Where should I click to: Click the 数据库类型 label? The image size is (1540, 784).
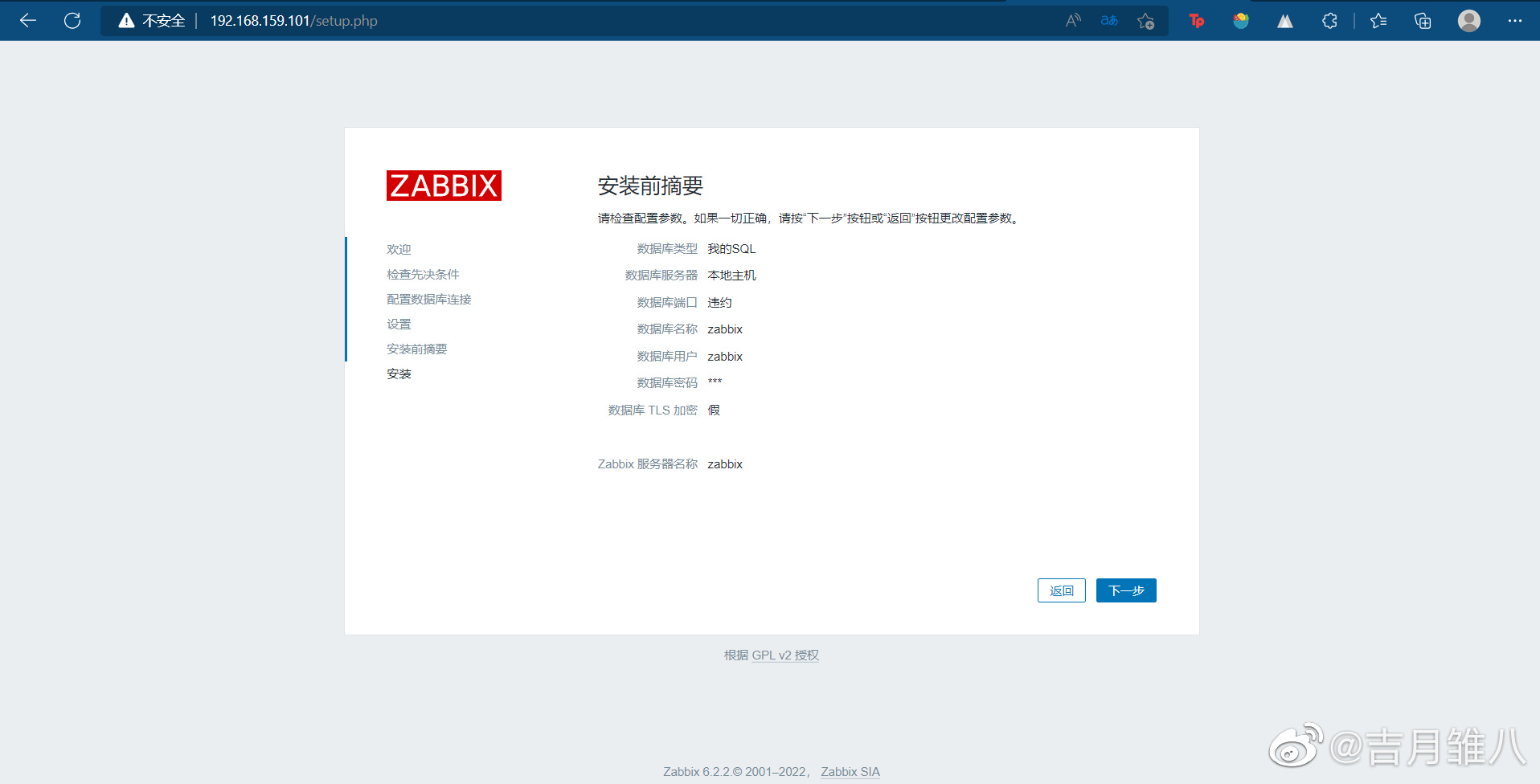point(667,249)
